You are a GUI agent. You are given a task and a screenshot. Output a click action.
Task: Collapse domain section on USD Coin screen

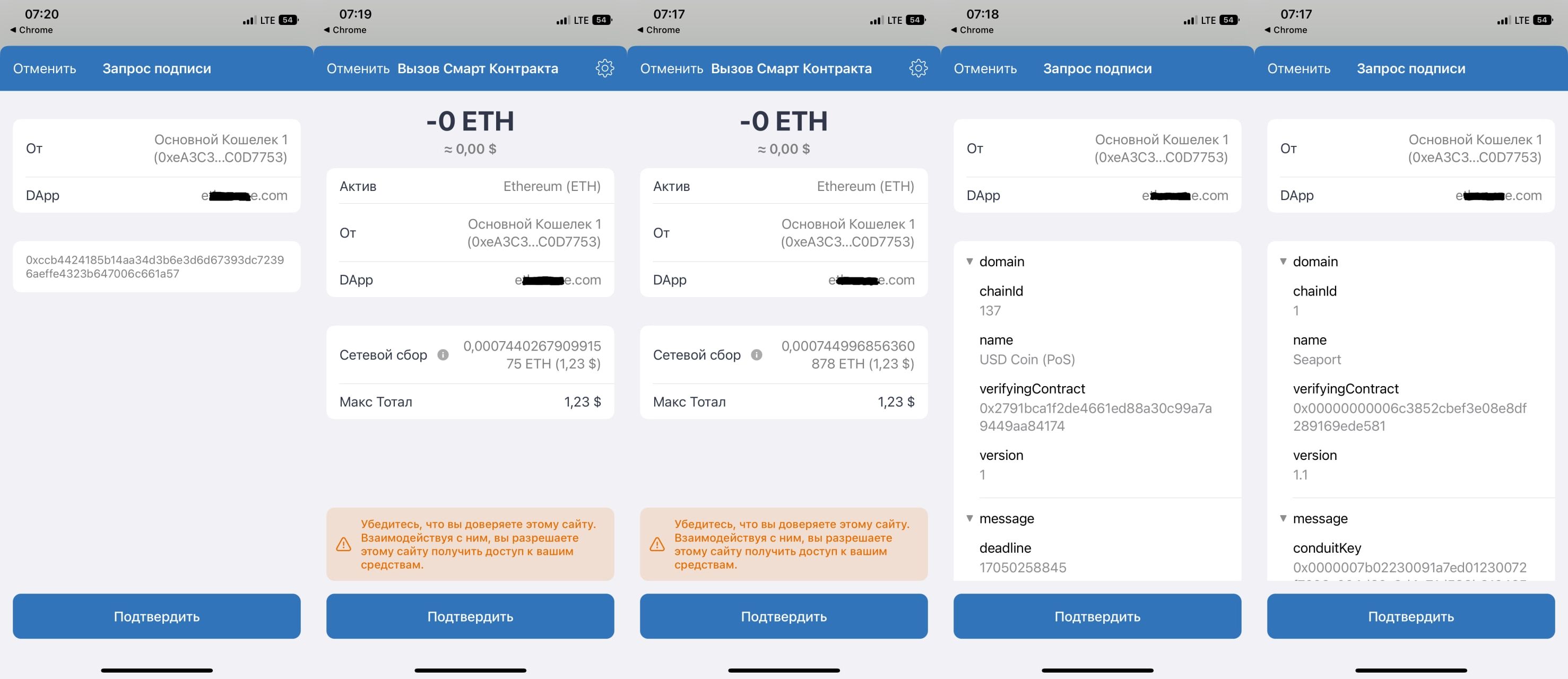point(969,262)
